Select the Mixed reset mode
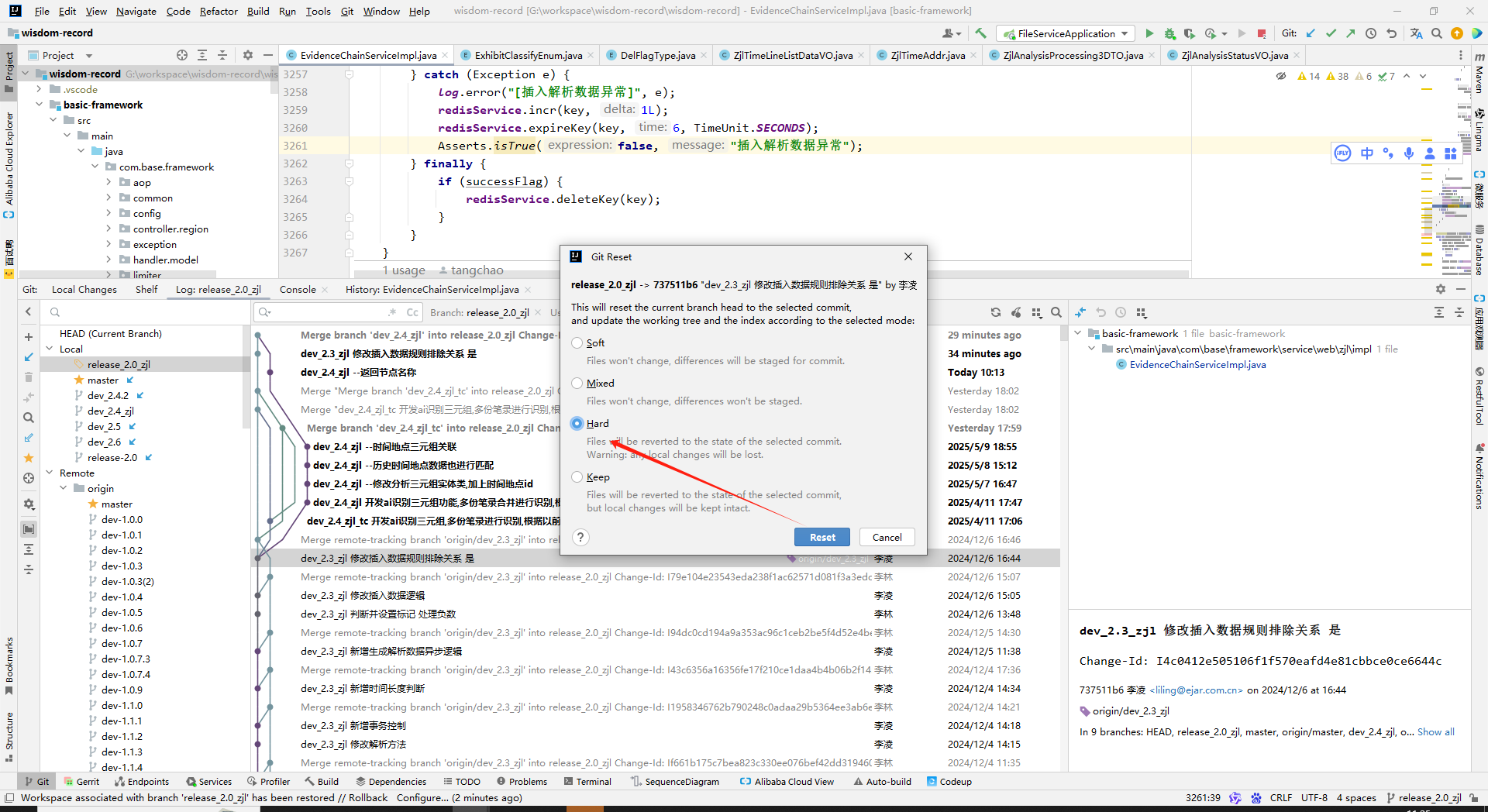This screenshot has height=812, width=1488. (x=577, y=384)
